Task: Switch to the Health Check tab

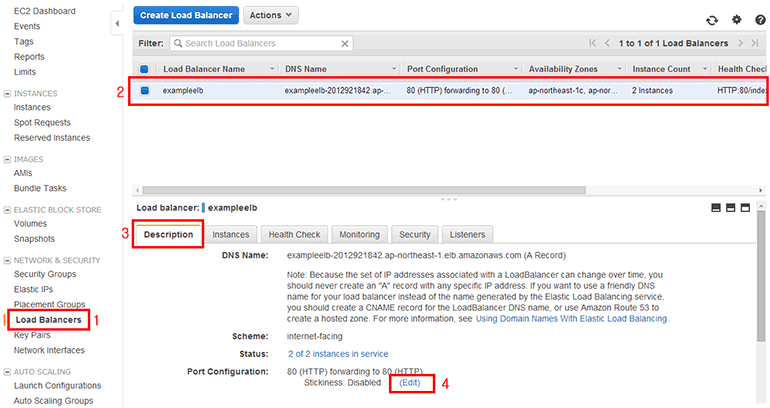Action: point(294,234)
